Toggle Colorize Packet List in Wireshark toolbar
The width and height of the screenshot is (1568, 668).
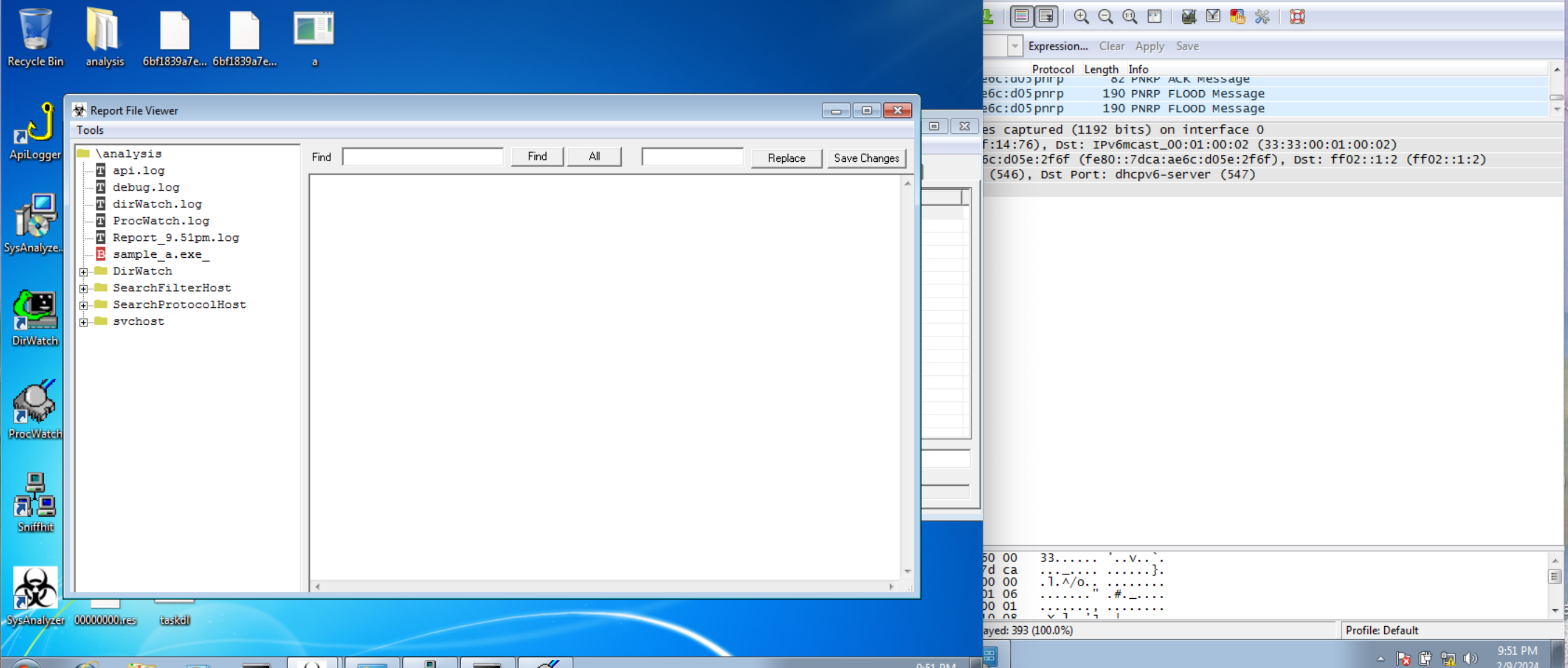1021,16
